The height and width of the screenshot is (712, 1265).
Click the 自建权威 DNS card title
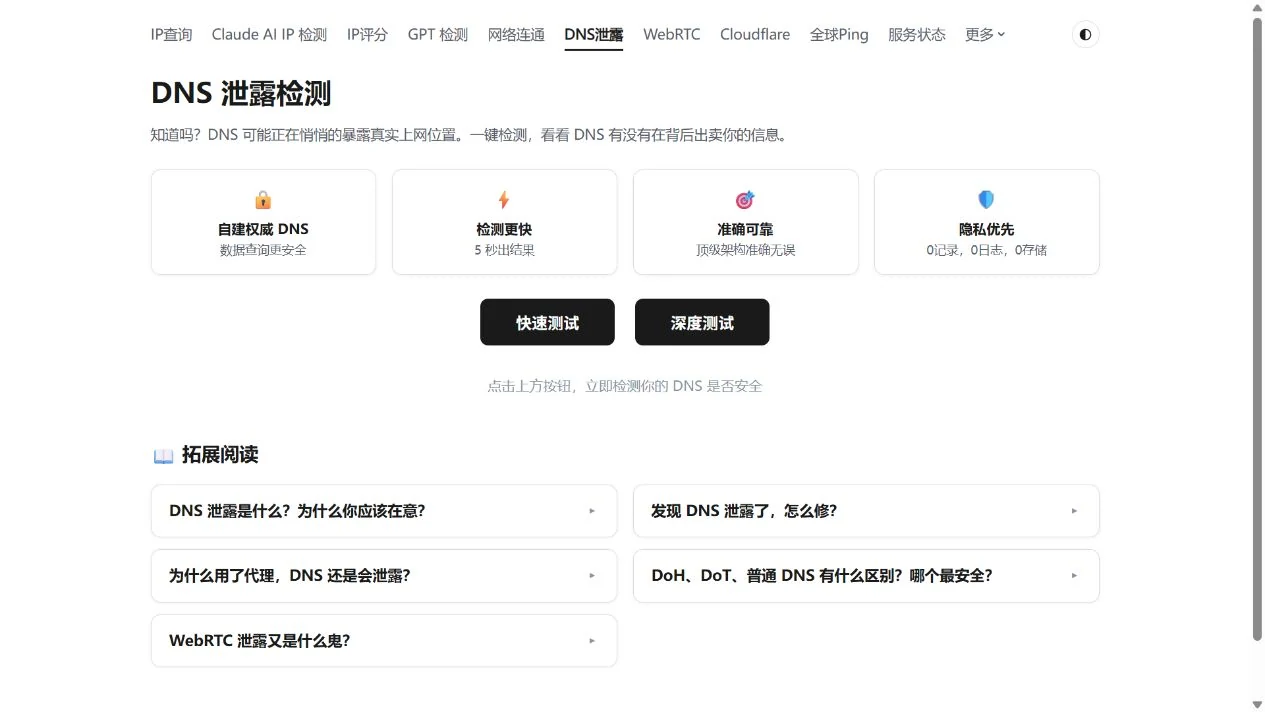(x=263, y=229)
